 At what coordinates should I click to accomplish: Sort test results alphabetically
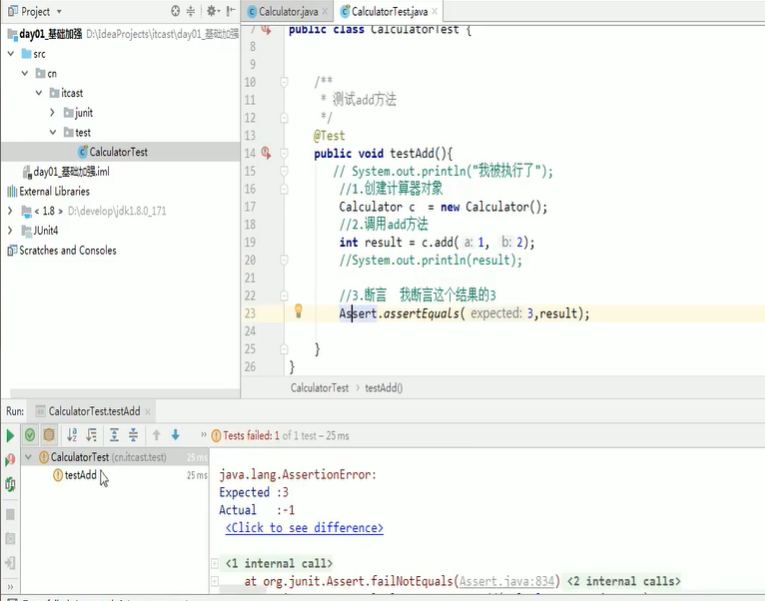(72, 435)
